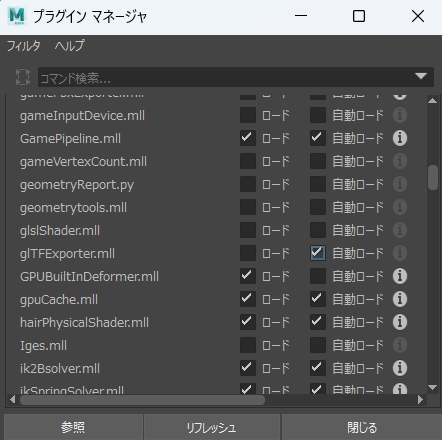Select the gameVertexCount.mll name
The height and width of the screenshot is (440, 442).
[x=83, y=162]
